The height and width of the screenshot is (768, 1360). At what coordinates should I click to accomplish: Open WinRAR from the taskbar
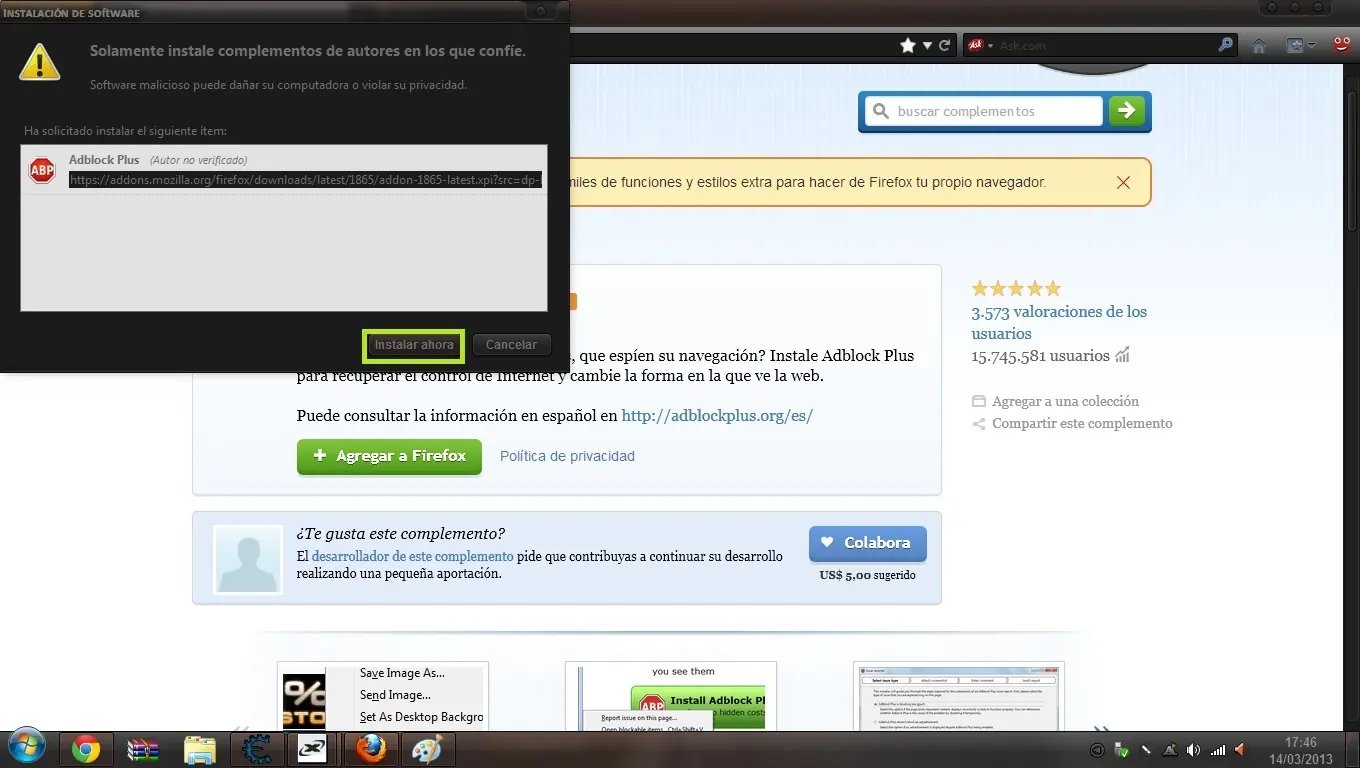(143, 749)
